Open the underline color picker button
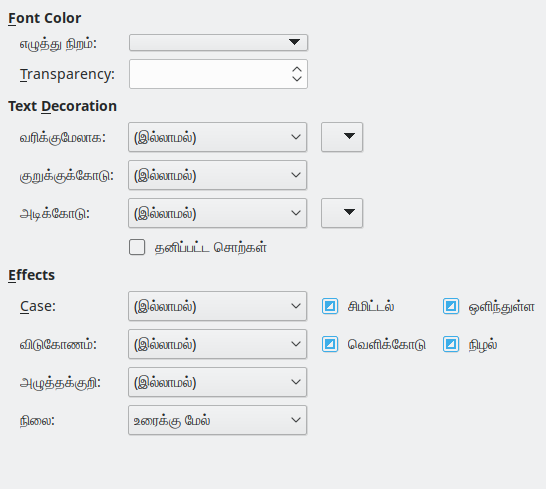 click(x=342, y=213)
